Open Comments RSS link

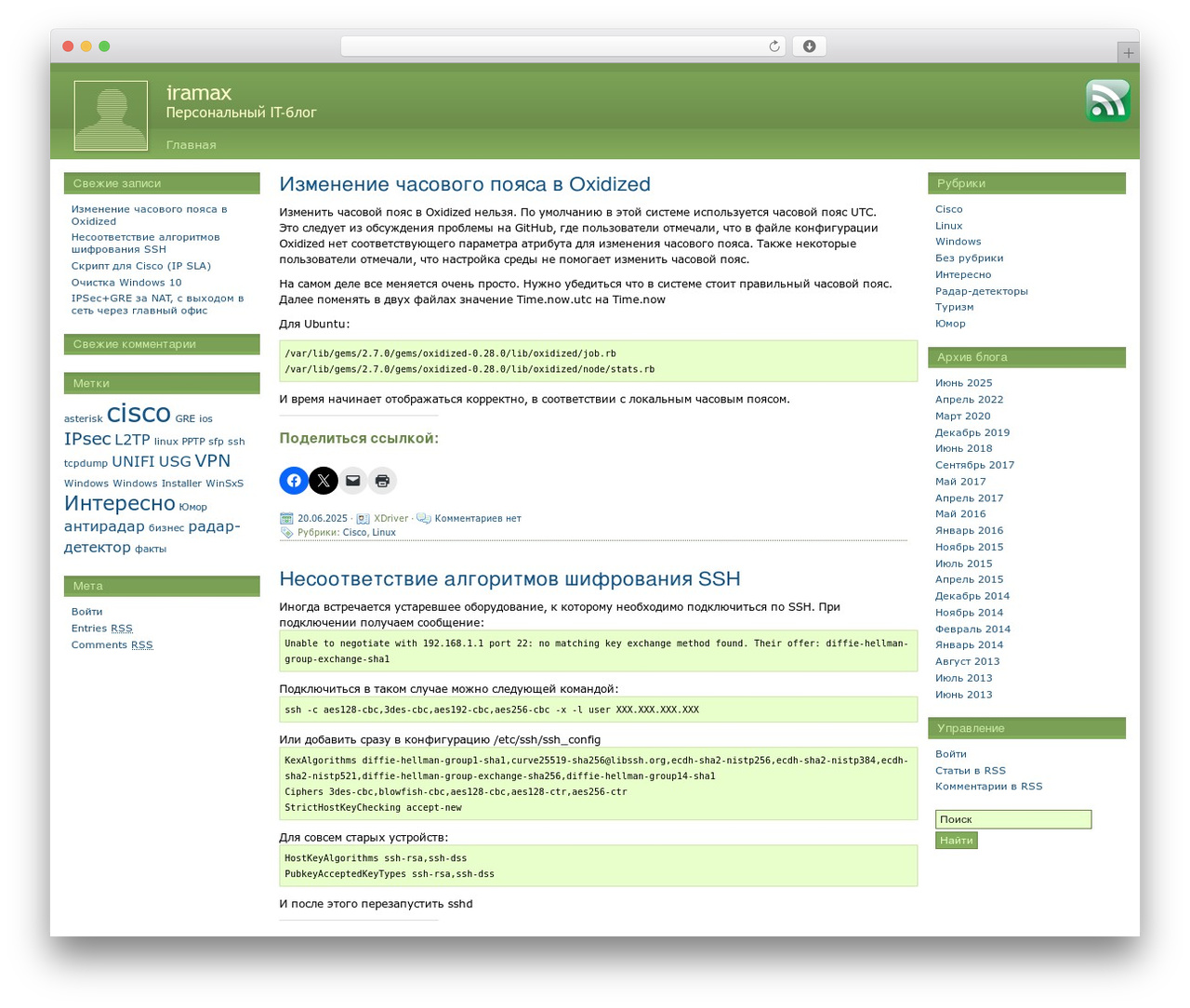[x=112, y=645]
